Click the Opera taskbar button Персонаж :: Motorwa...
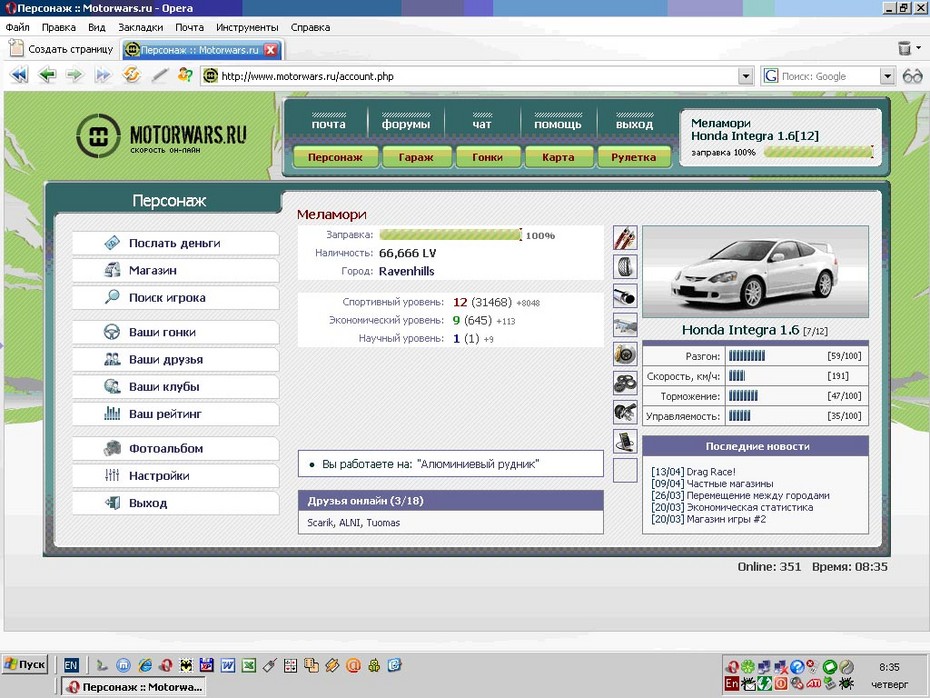930x698 pixels. point(135,687)
